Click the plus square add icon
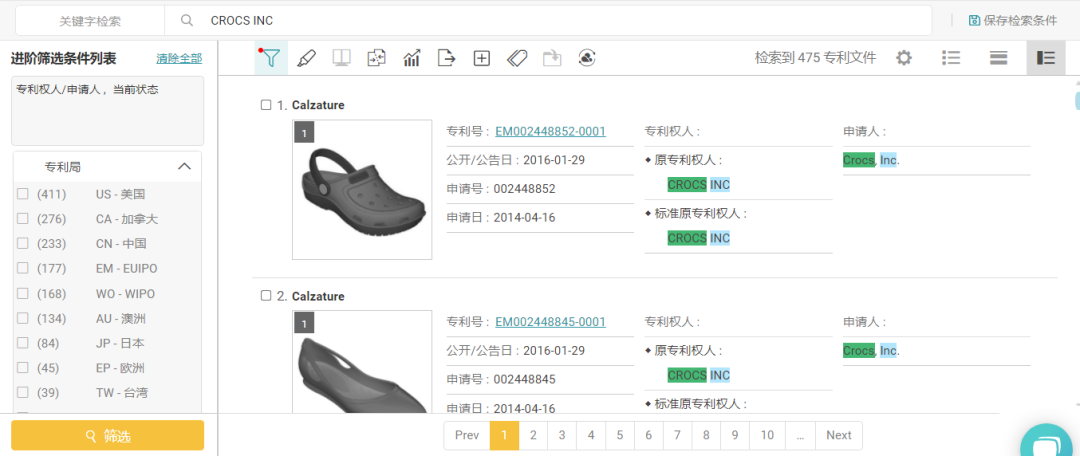The height and width of the screenshot is (456, 1080). tap(481, 58)
